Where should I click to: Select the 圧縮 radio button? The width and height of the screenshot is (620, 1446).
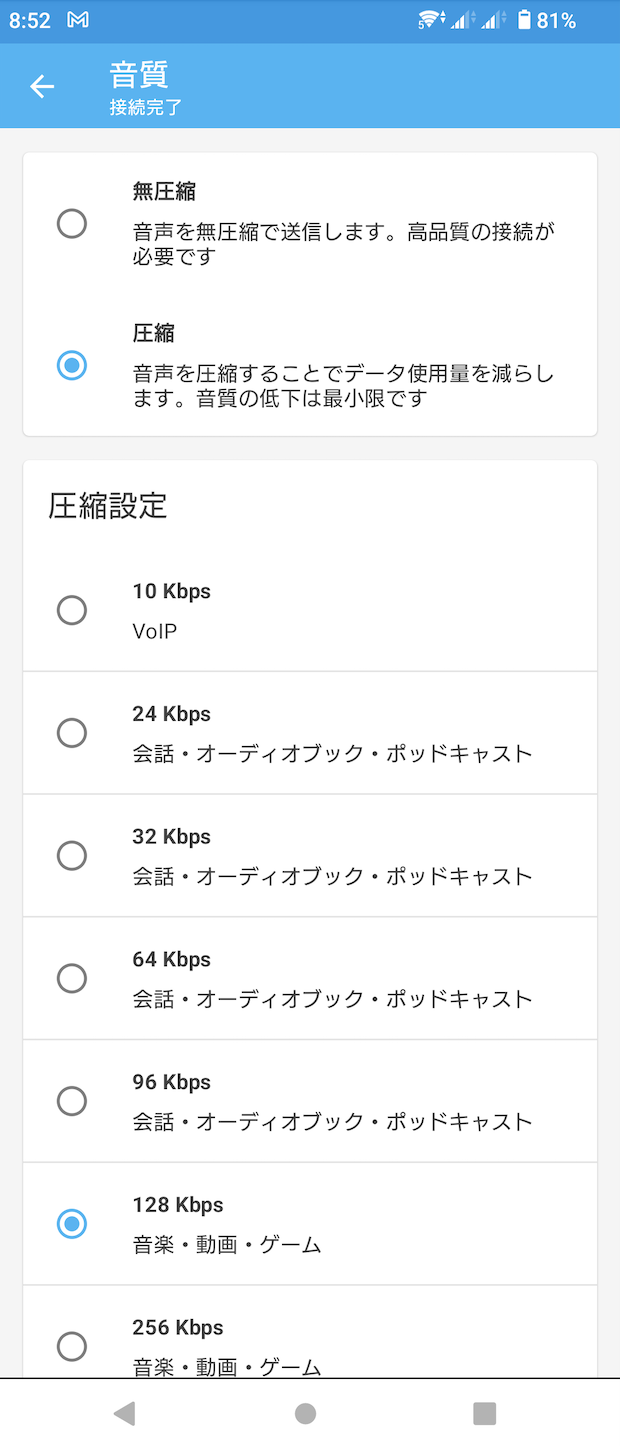point(72,365)
